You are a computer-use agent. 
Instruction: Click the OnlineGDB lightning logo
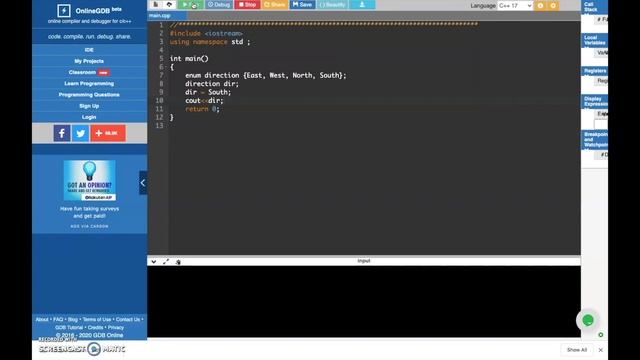(x=64, y=11)
